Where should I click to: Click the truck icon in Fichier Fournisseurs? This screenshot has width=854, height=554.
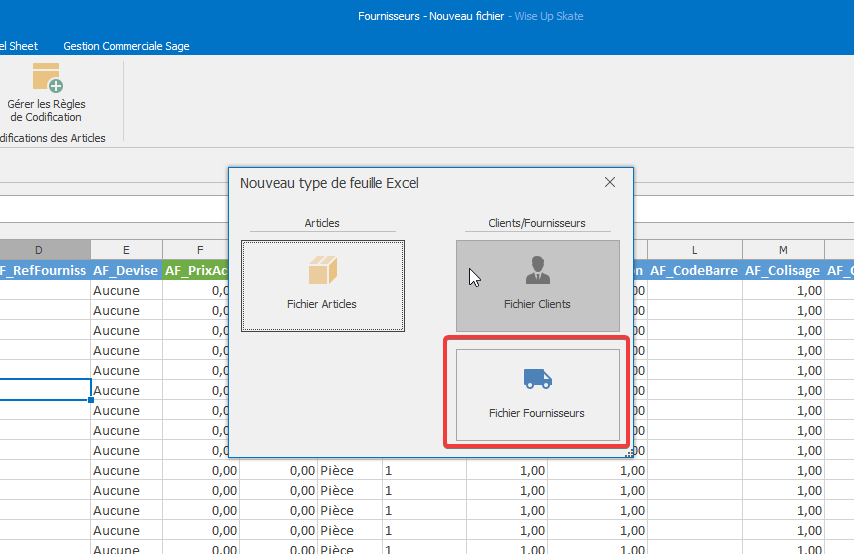coord(538,379)
